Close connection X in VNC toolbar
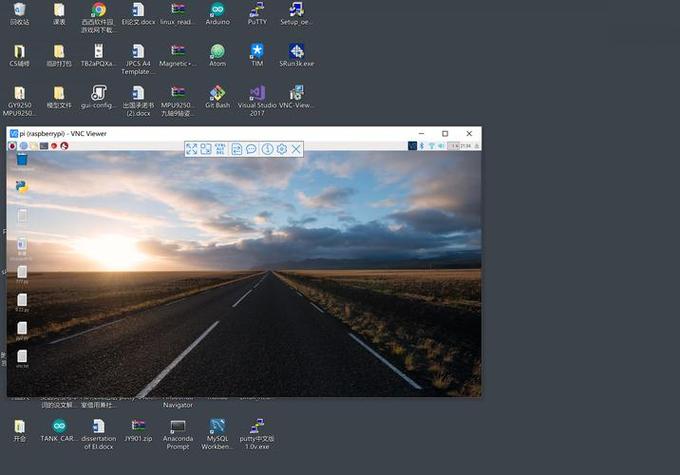680x475 pixels. [x=296, y=149]
